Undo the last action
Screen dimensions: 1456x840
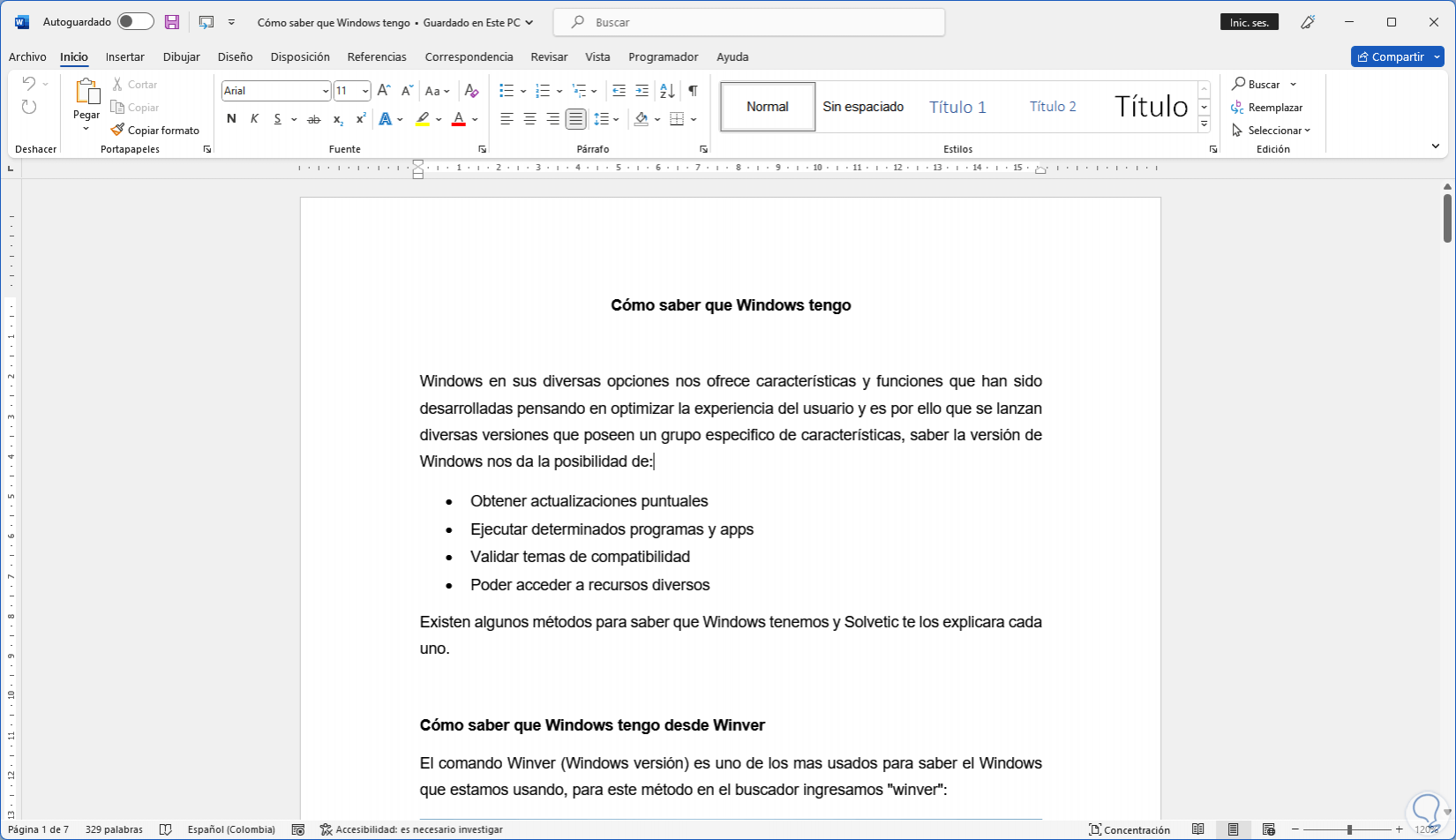tap(29, 84)
